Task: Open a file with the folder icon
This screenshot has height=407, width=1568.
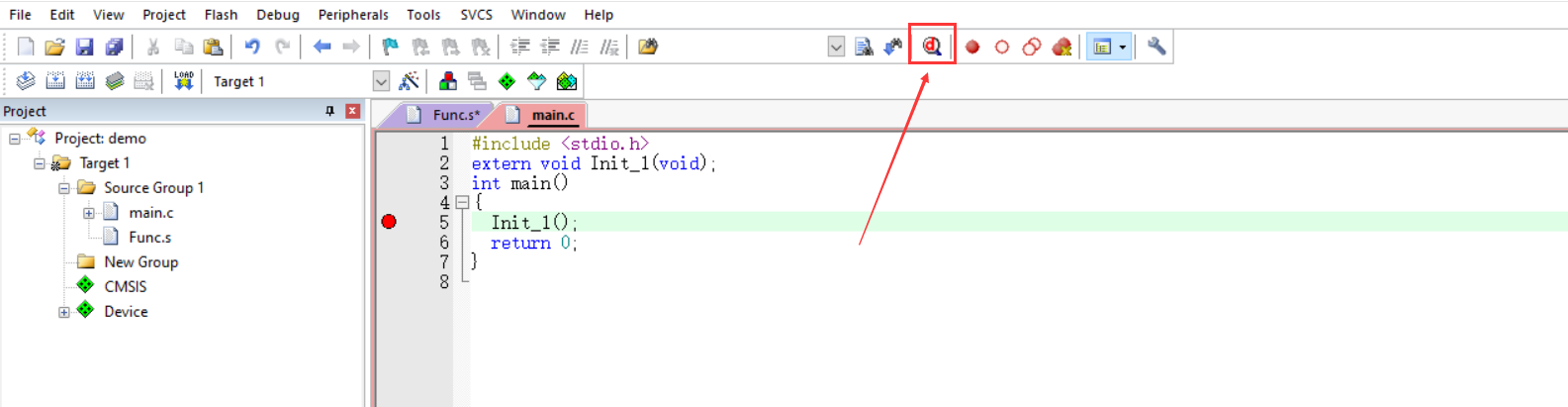Action: (55, 47)
